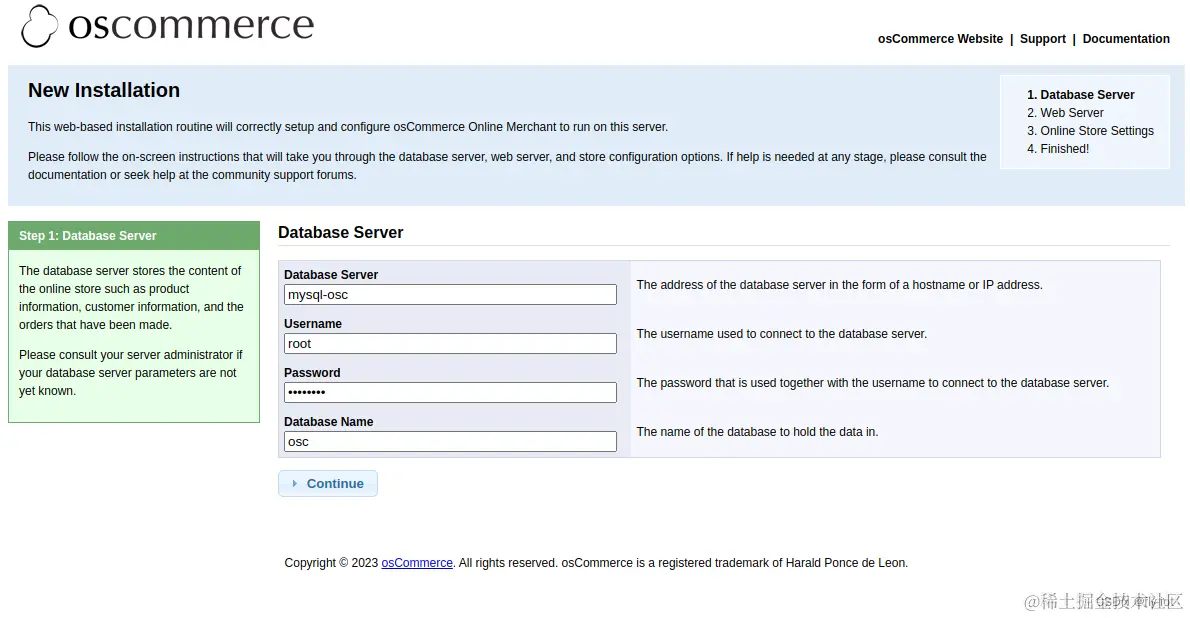Click the 'Password' field label

pos(312,373)
